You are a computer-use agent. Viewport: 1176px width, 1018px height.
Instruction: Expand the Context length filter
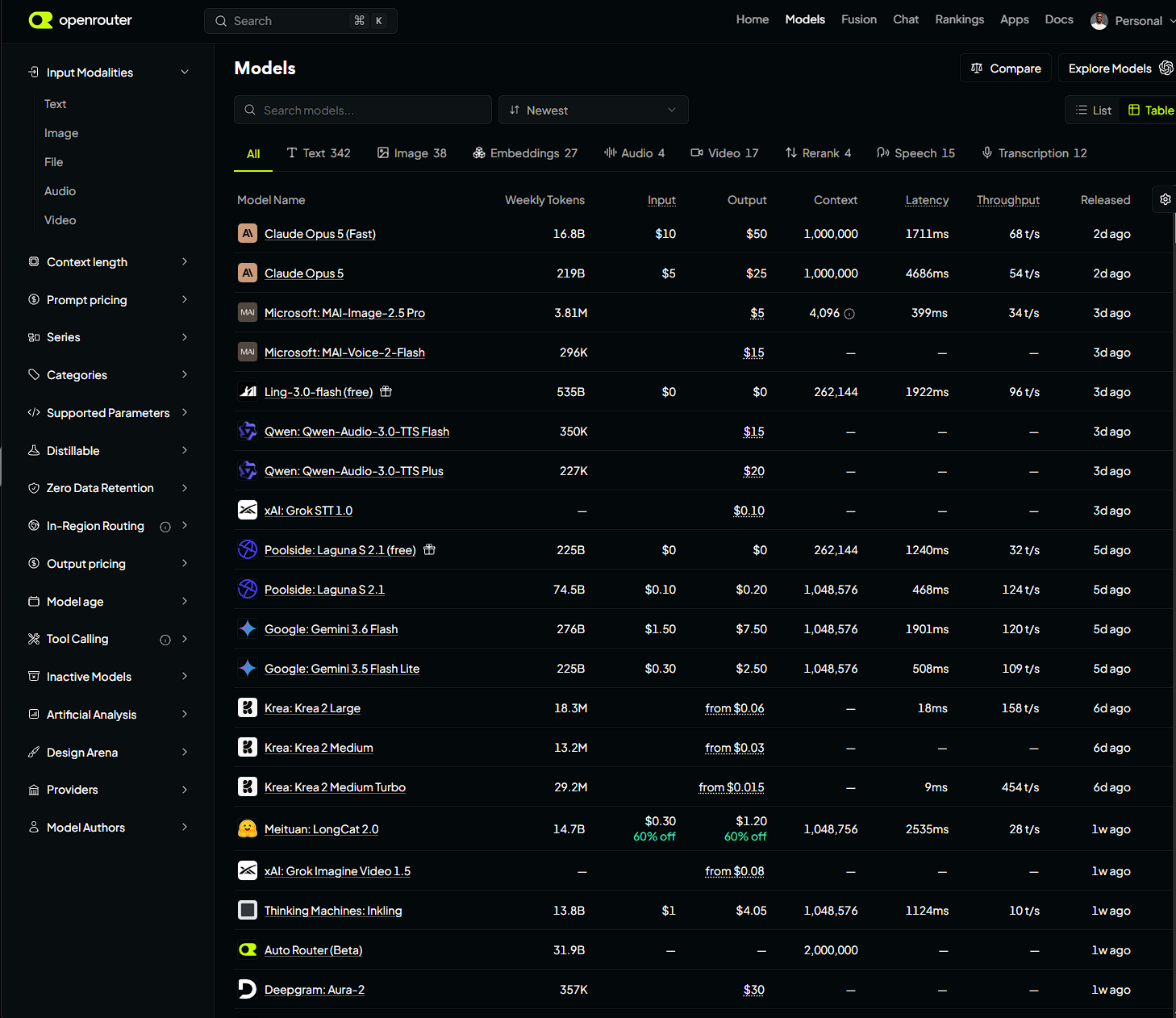coord(109,262)
